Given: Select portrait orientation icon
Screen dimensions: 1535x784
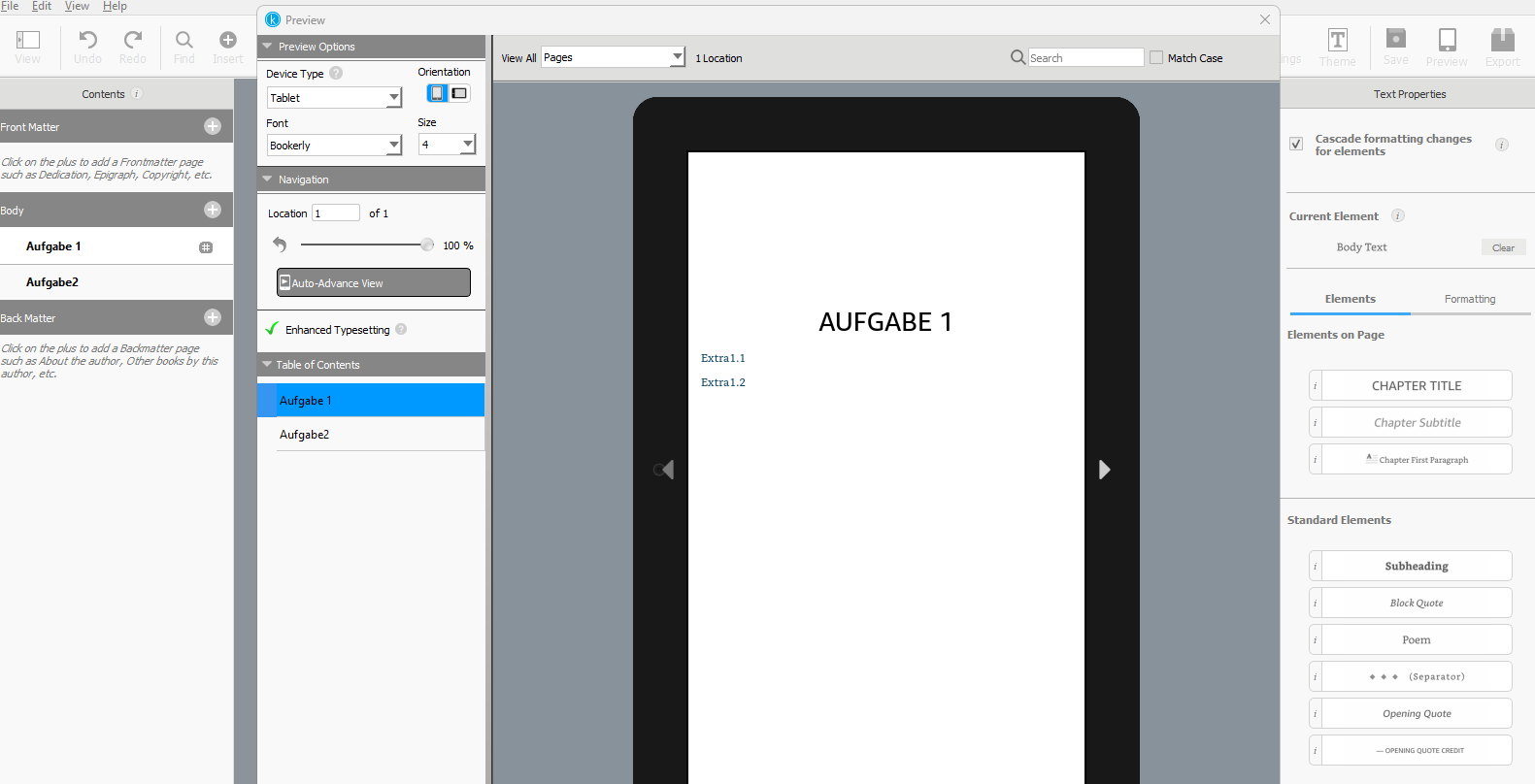Looking at the screenshot, I should pos(437,93).
